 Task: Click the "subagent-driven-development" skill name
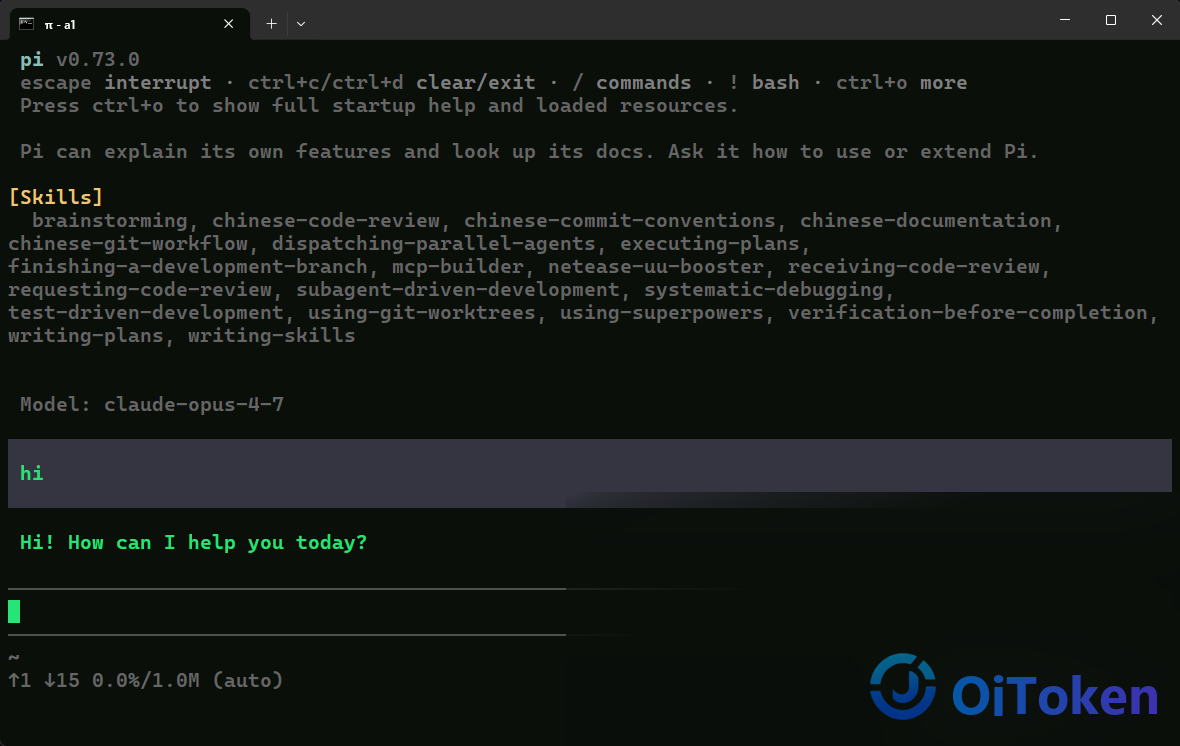click(458, 290)
